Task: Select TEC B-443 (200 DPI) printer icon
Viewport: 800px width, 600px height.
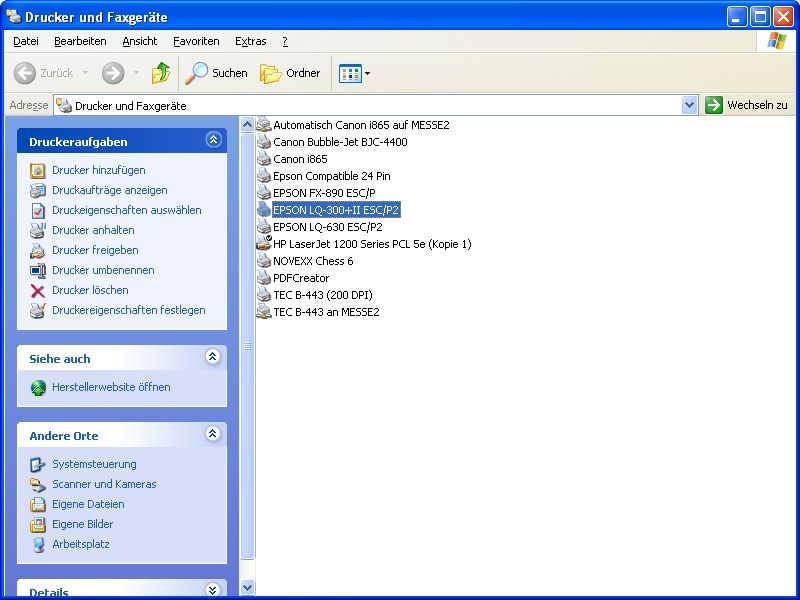Action: click(x=263, y=295)
